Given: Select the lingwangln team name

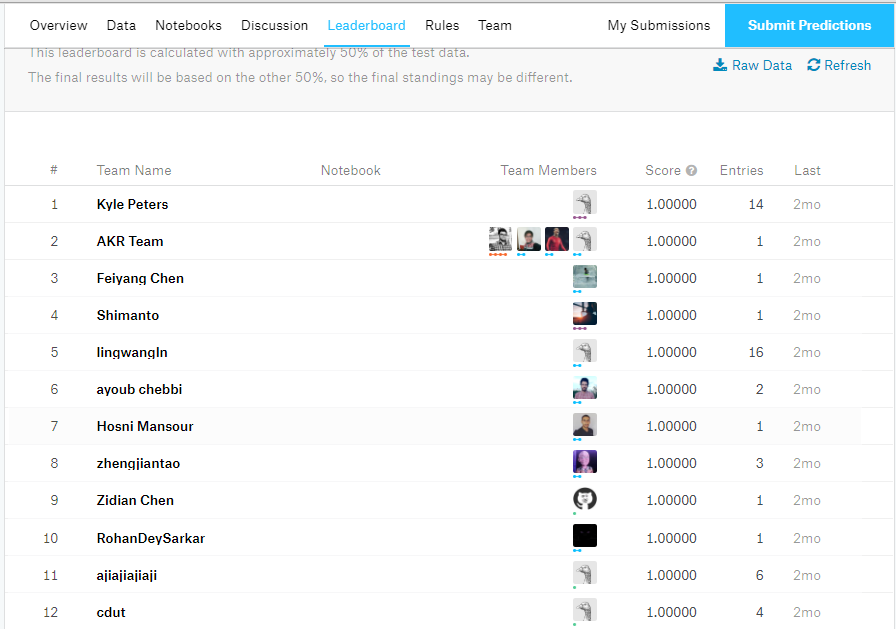Looking at the screenshot, I should click(132, 352).
